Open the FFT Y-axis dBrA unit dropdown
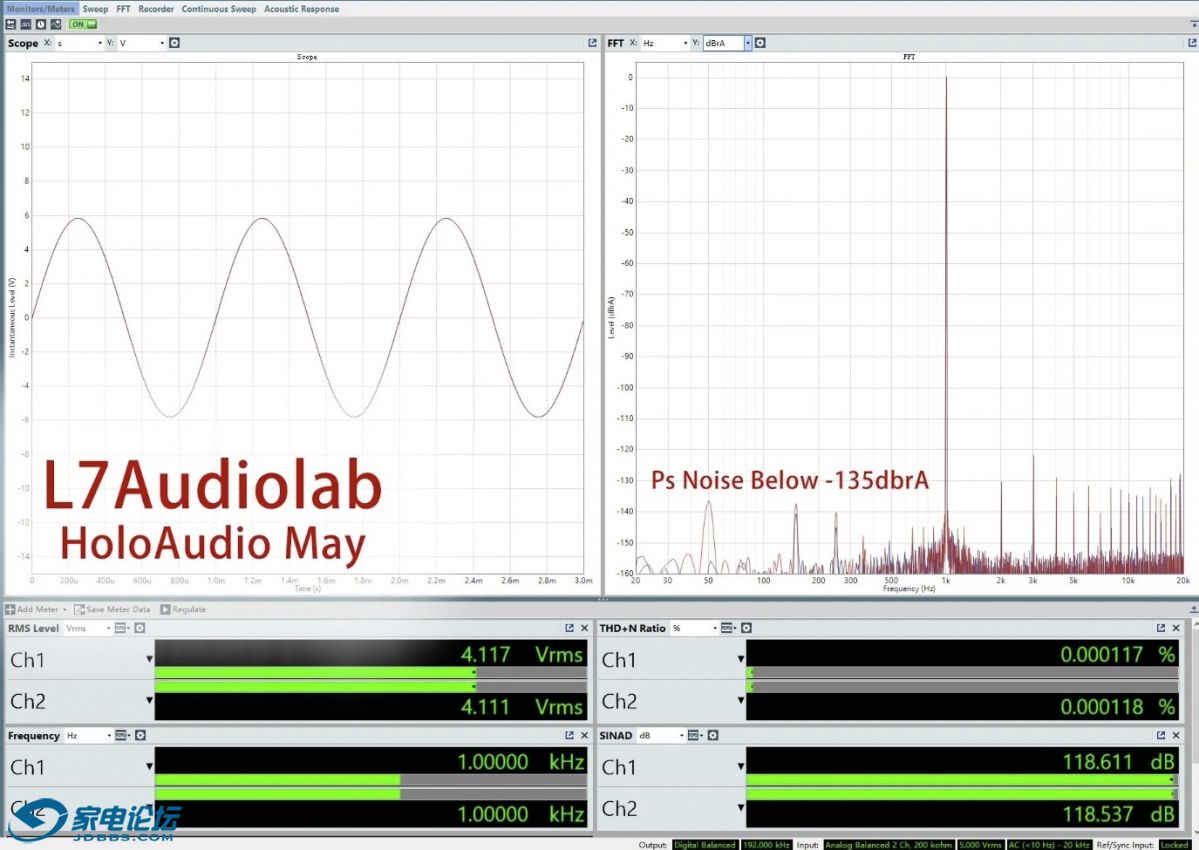This screenshot has width=1199, height=850. click(746, 43)
